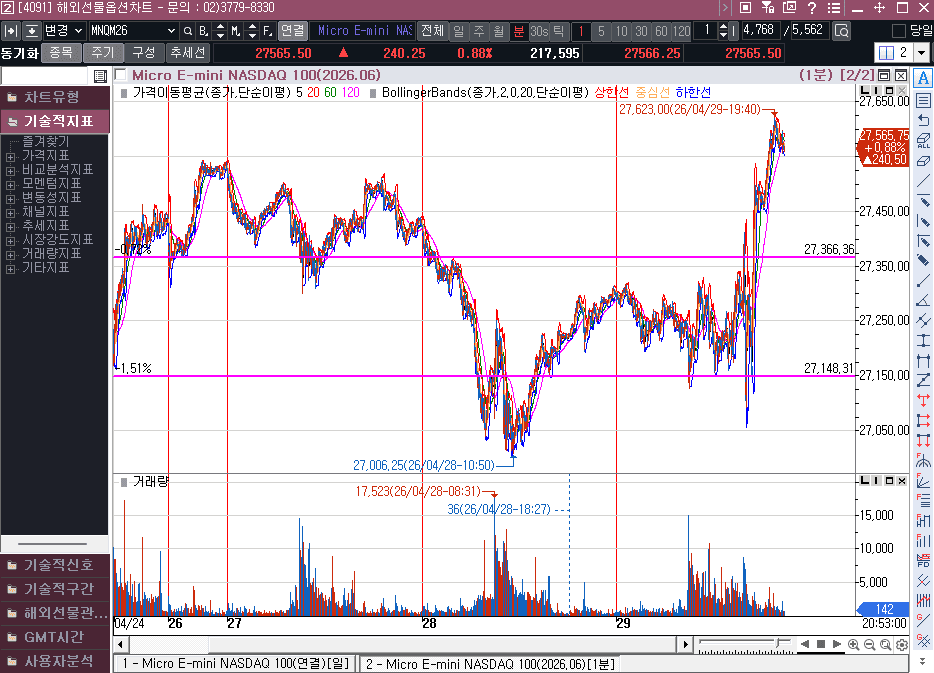Image resolution: width=934 pixels, height=673 pixels.
Task: Open the 차트유형 panel section
Action: coord(55,97)
